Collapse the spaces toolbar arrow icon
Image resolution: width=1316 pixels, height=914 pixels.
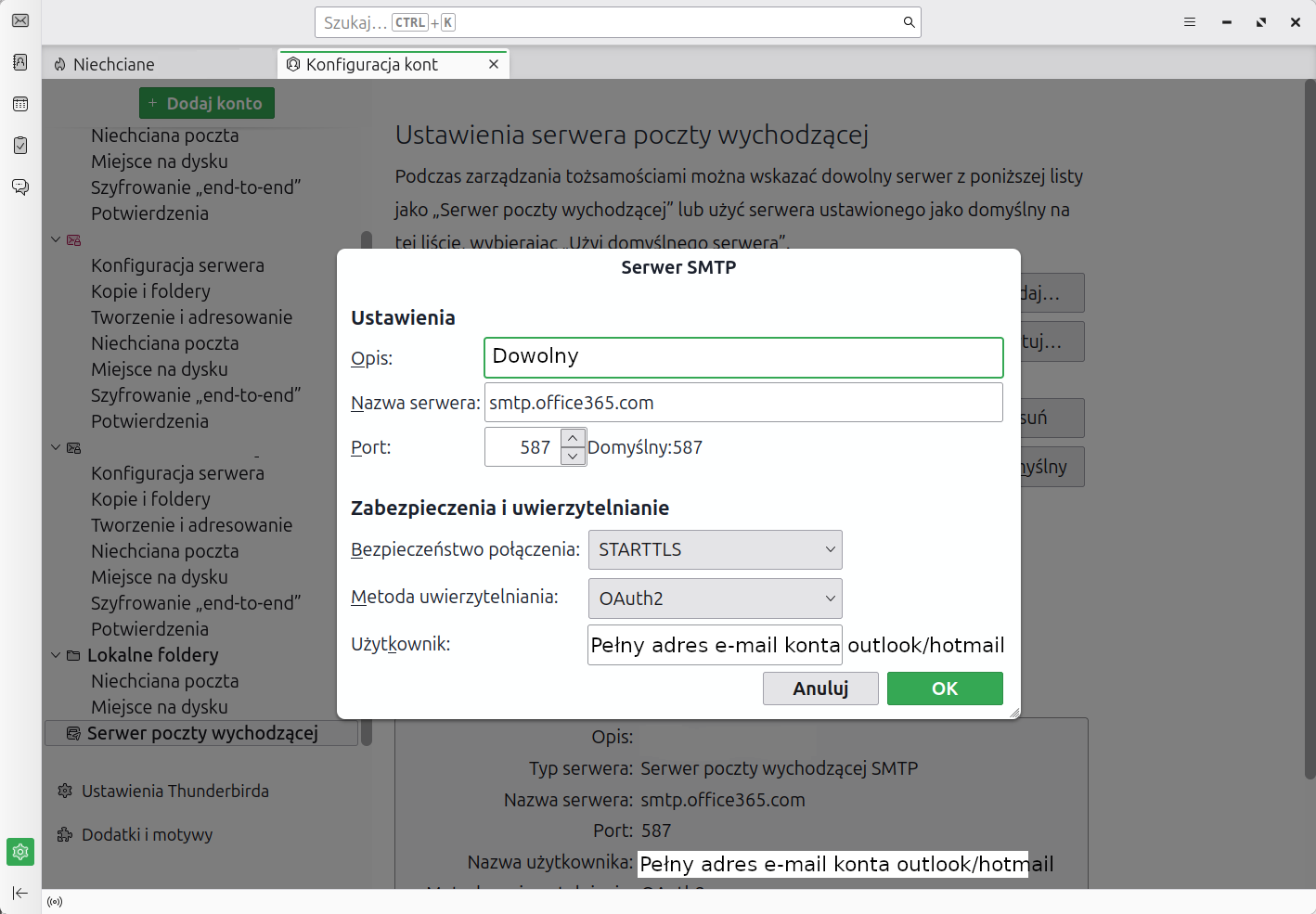click(20, 893)
